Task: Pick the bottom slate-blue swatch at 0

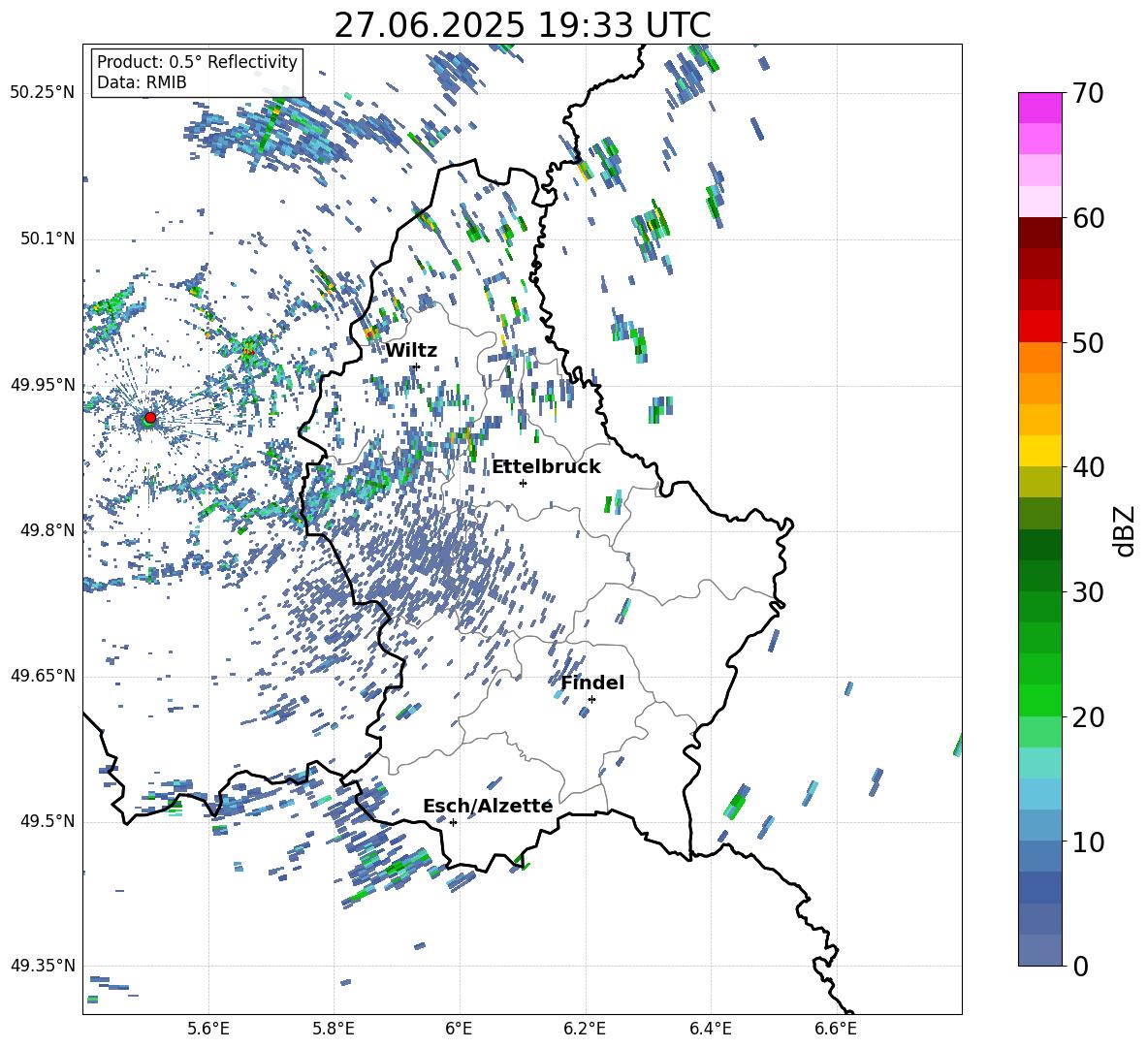Action: 1040,950
